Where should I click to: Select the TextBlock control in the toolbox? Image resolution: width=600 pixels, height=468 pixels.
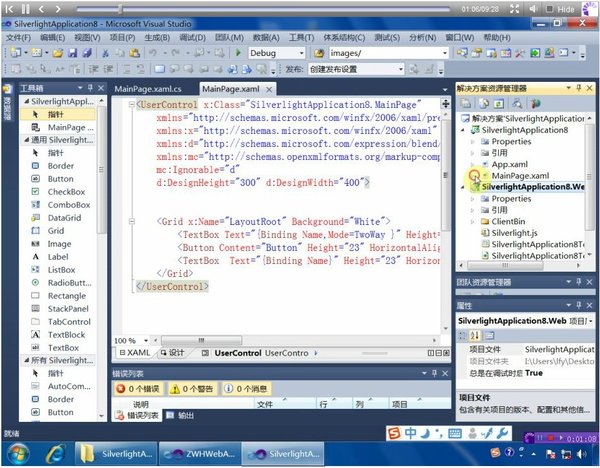(67, 335)
